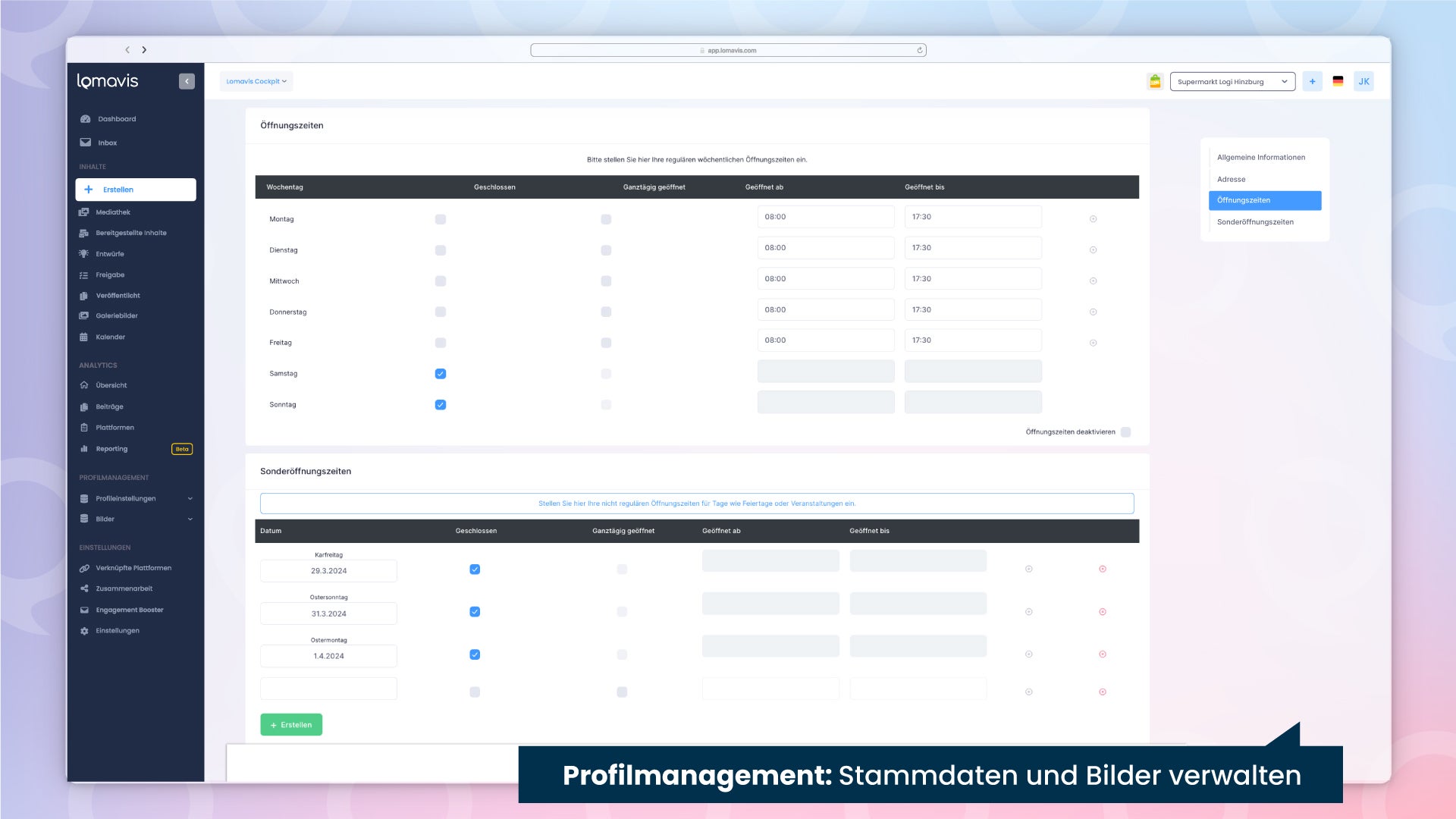
Task: Collapse the sidebar with the arrow icon
Action: pos(187,81)
